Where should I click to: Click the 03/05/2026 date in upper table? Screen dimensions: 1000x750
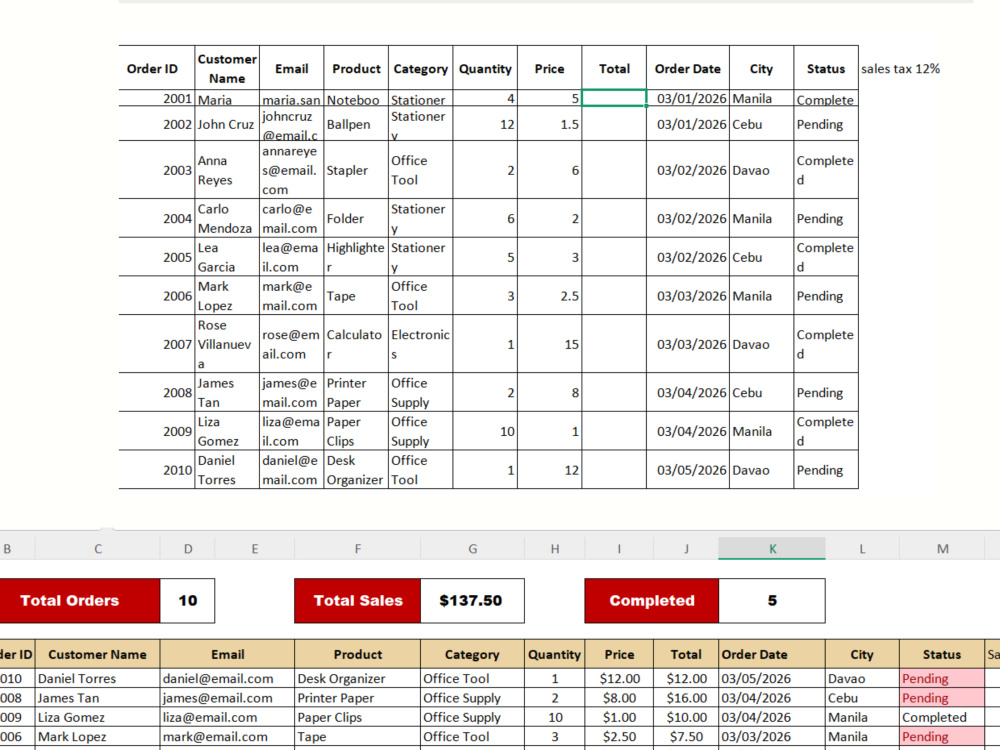(x=688, y=470)
